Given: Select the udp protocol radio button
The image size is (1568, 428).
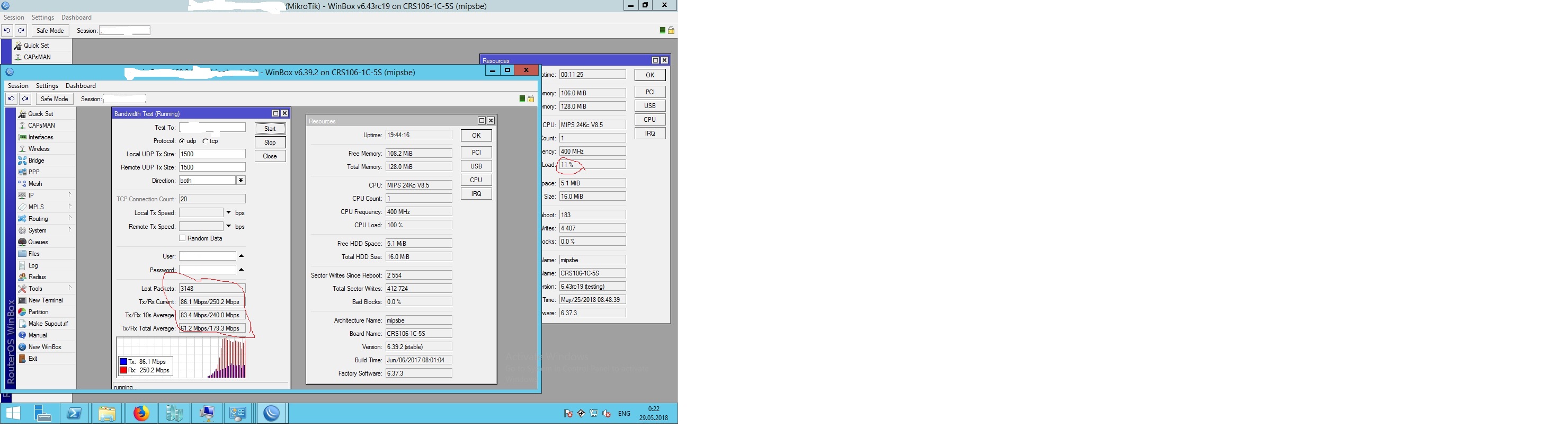Looking at the screenshot, I should 182,141.
